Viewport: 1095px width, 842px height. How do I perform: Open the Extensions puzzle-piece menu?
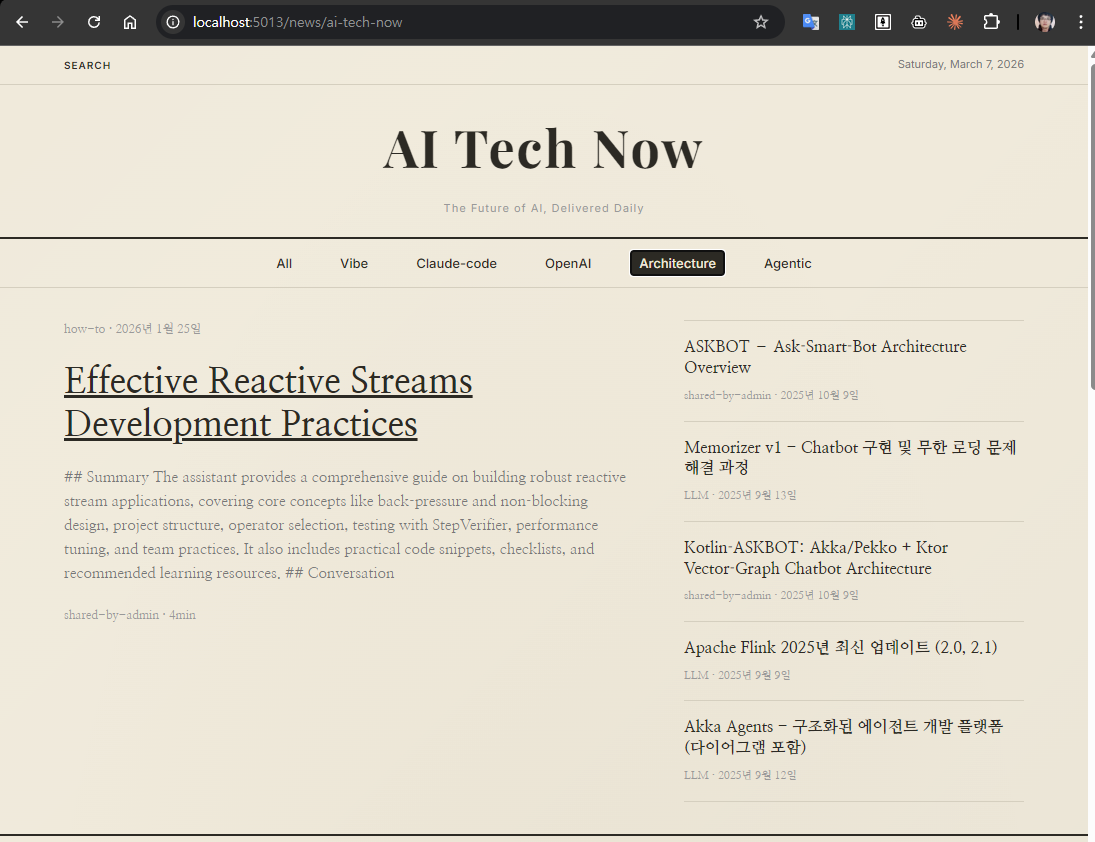[991, 22]
